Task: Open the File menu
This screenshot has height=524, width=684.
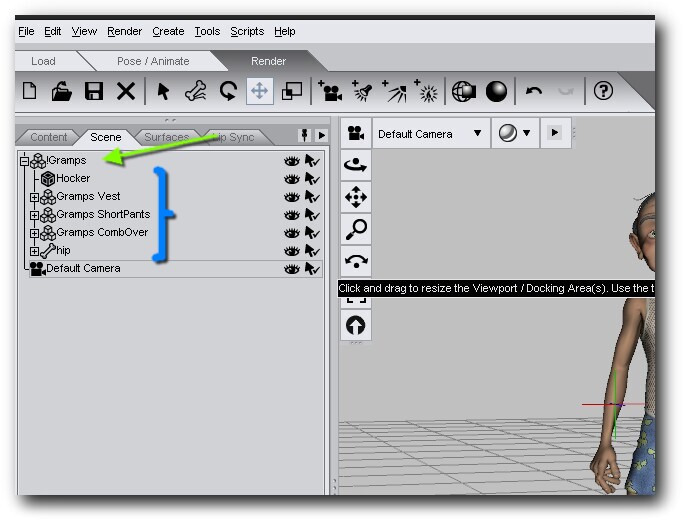Action: (26, 31)
